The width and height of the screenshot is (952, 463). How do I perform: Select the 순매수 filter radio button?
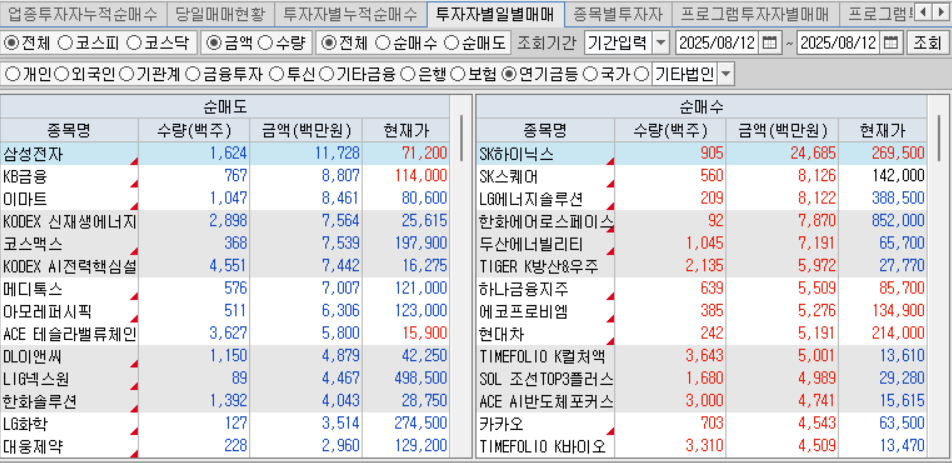pos(382,43)
